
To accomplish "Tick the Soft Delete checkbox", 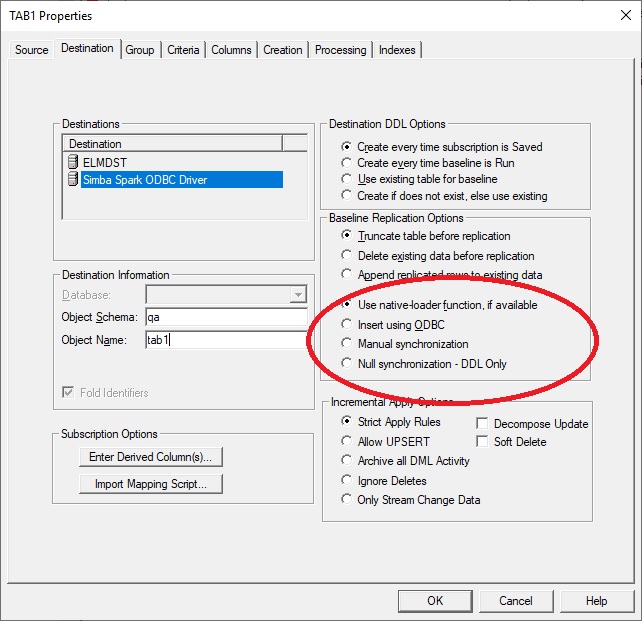I will 483,441.
